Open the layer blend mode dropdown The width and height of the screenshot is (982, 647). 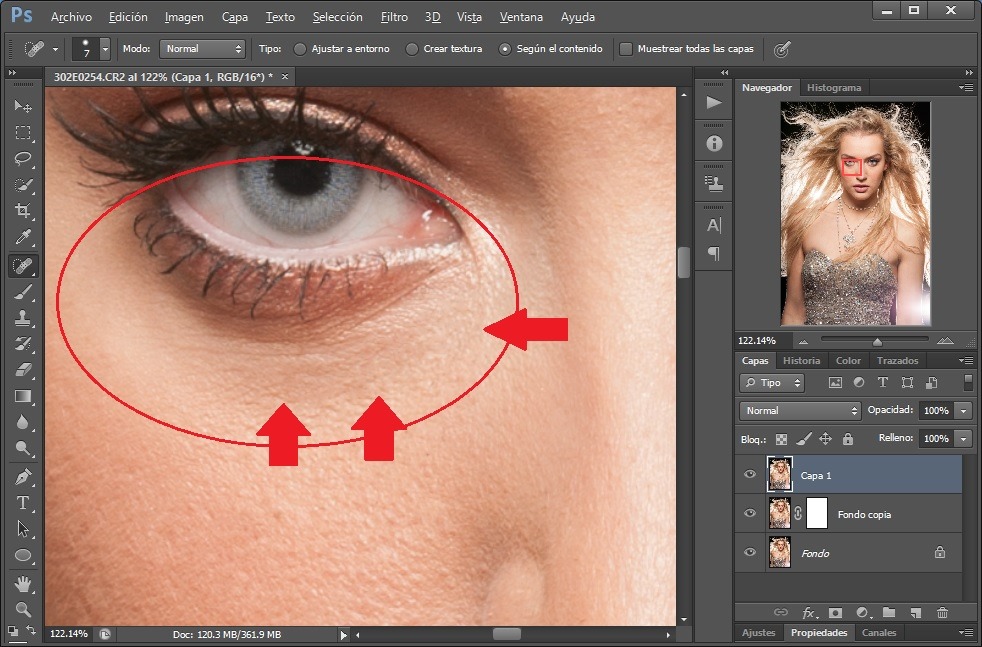tap(800, 411)
